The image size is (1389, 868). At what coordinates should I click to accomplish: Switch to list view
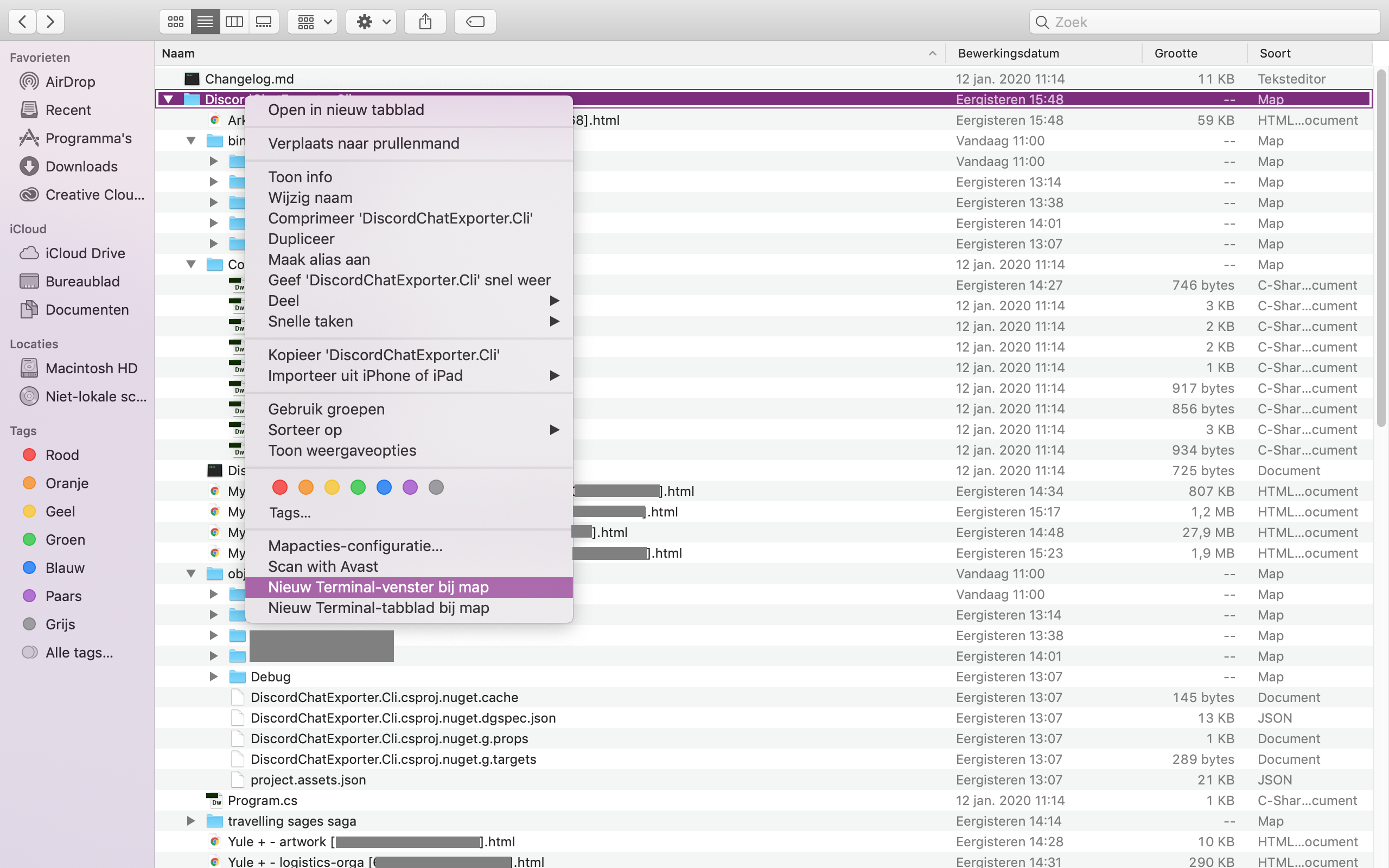(x=205, y=22)
